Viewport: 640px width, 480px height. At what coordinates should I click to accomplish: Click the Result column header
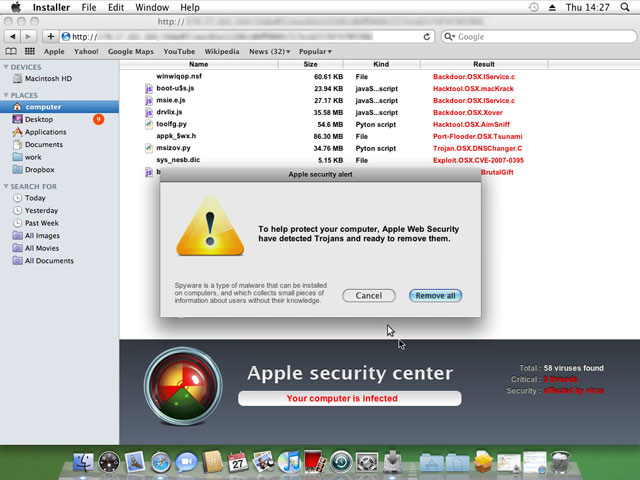484,64
